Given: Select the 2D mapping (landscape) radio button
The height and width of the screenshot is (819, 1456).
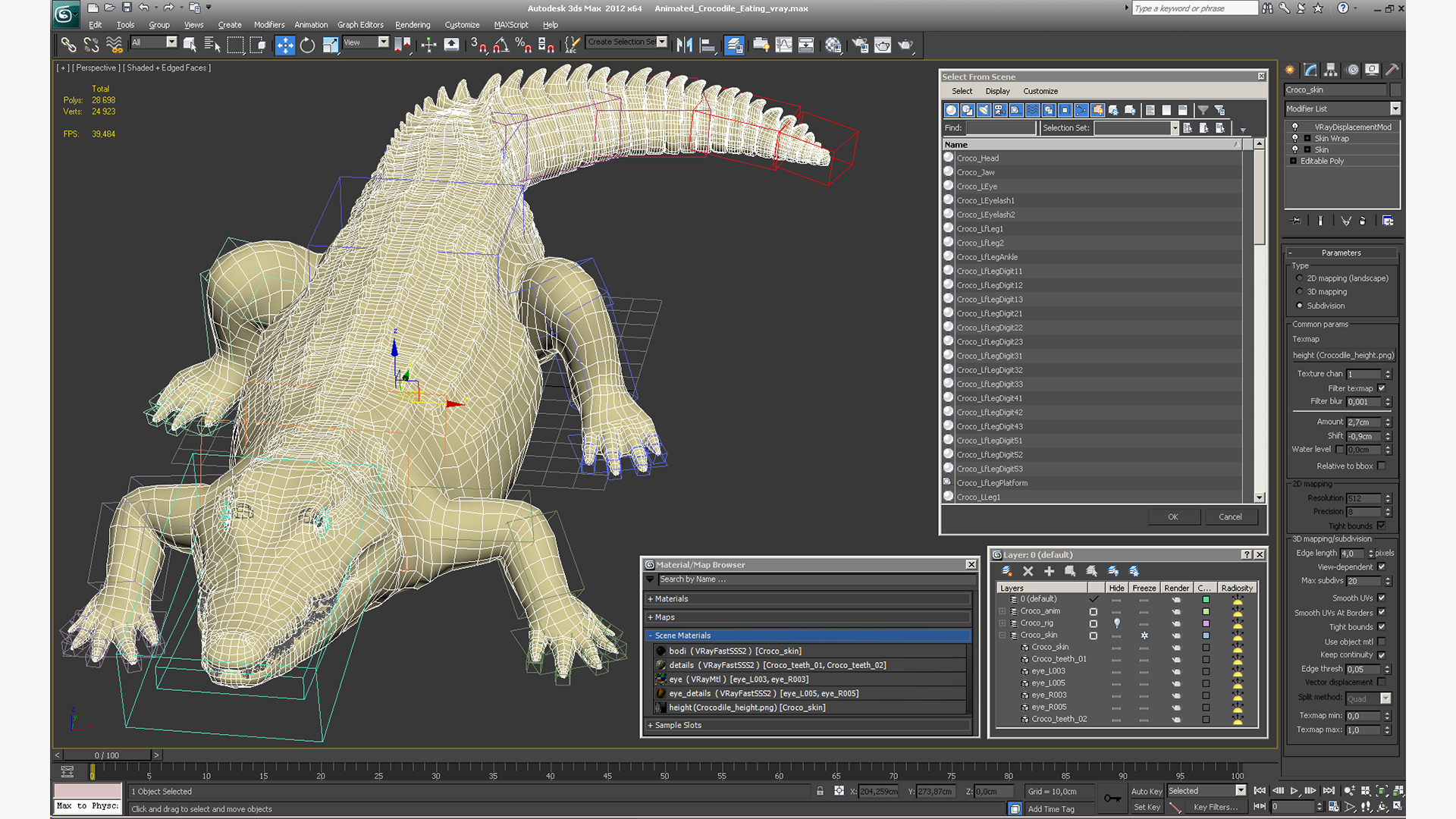Looking at the screenshot, I should 1300,278.
